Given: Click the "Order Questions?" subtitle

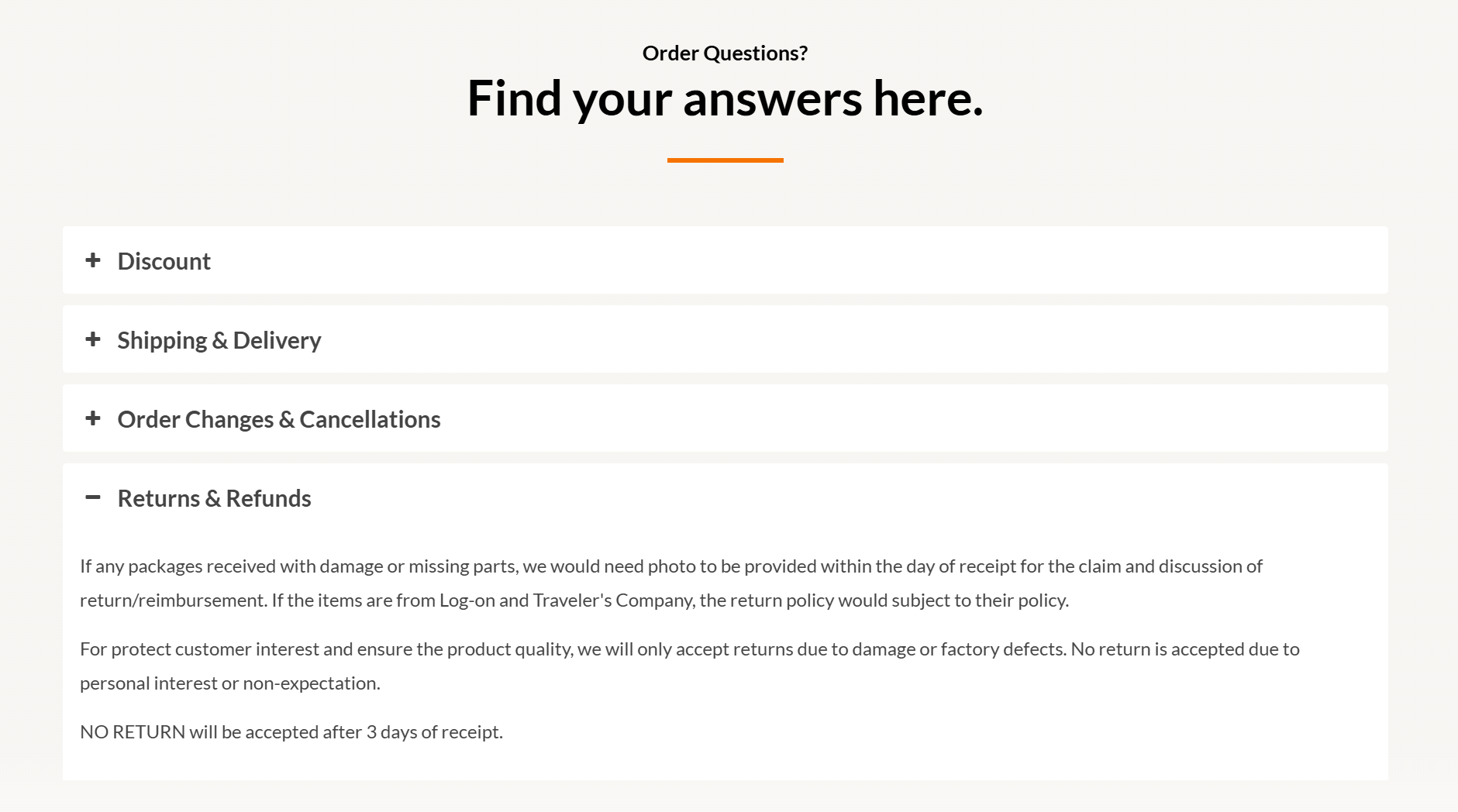Looking at the screenshot, I should coord(725,53).
